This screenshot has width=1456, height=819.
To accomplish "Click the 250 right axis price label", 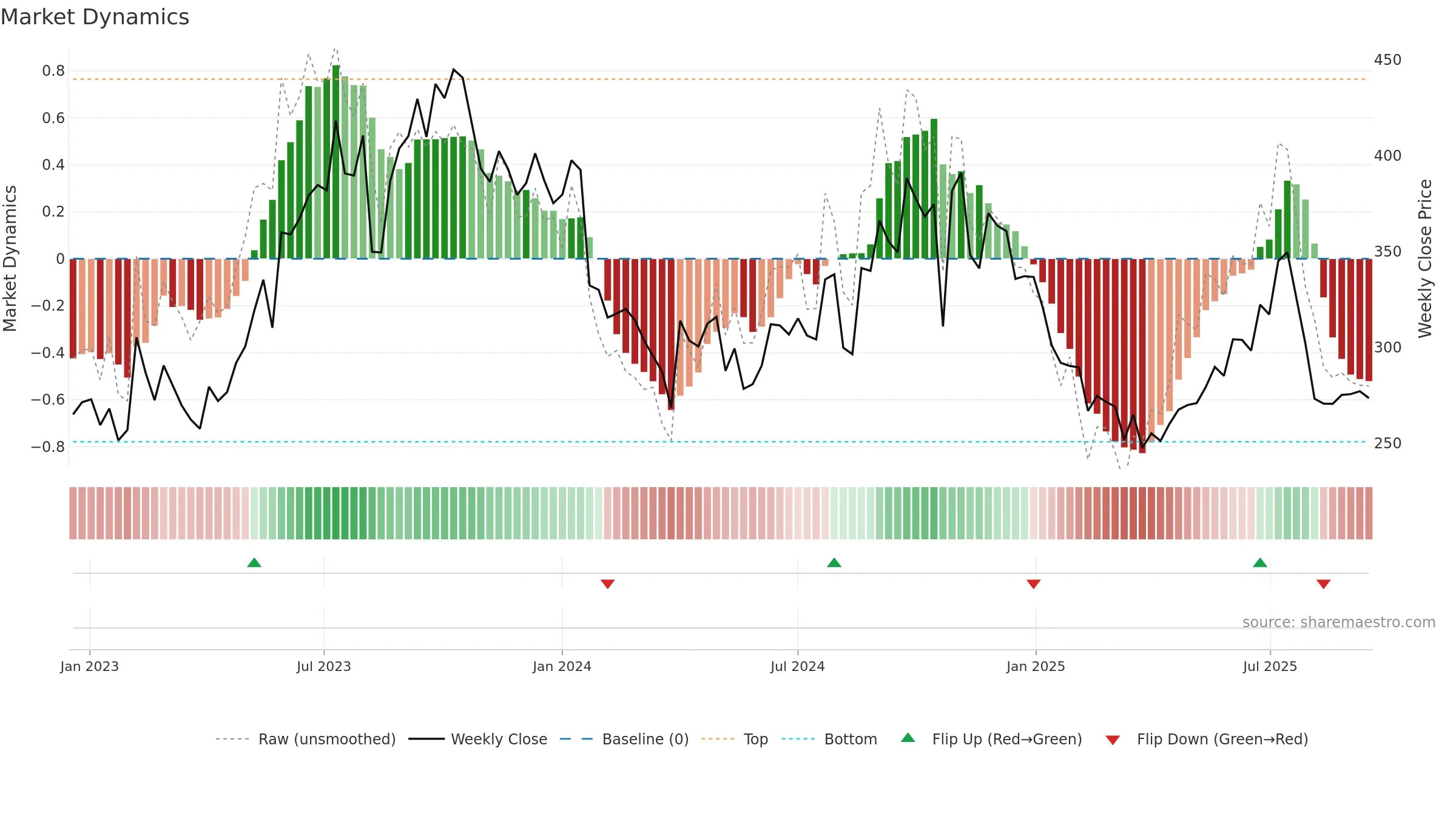I will pyautogui.click(x=1388, y=443).
